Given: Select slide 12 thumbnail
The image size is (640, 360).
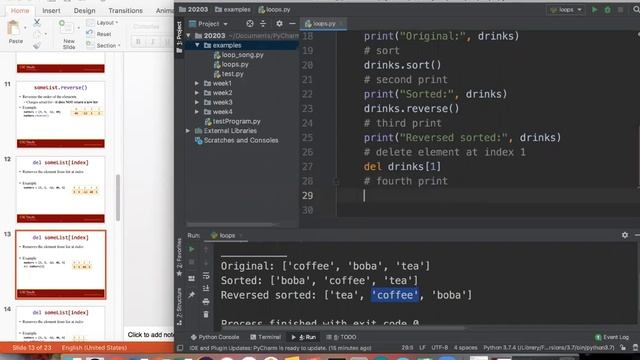Looking at the screenshot, I should 60,189.
